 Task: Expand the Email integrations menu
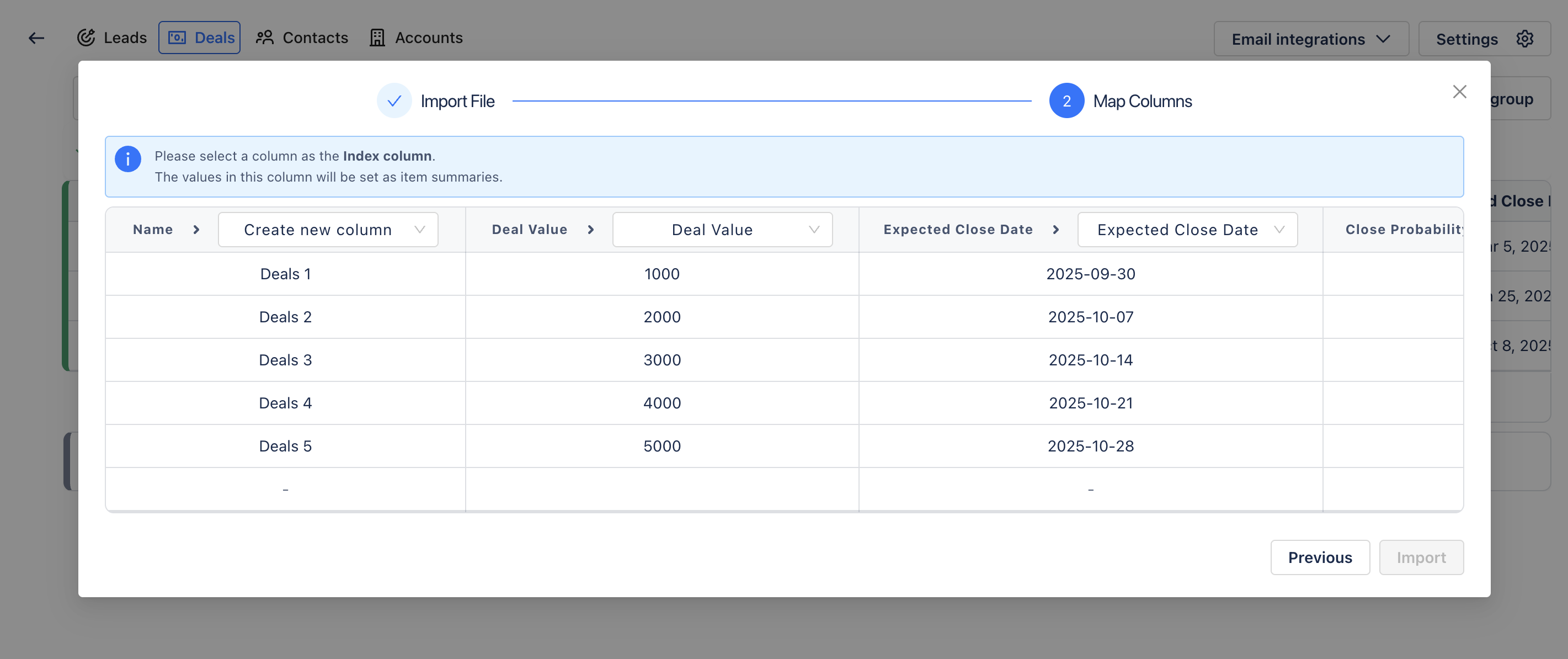coord(1310,39)
